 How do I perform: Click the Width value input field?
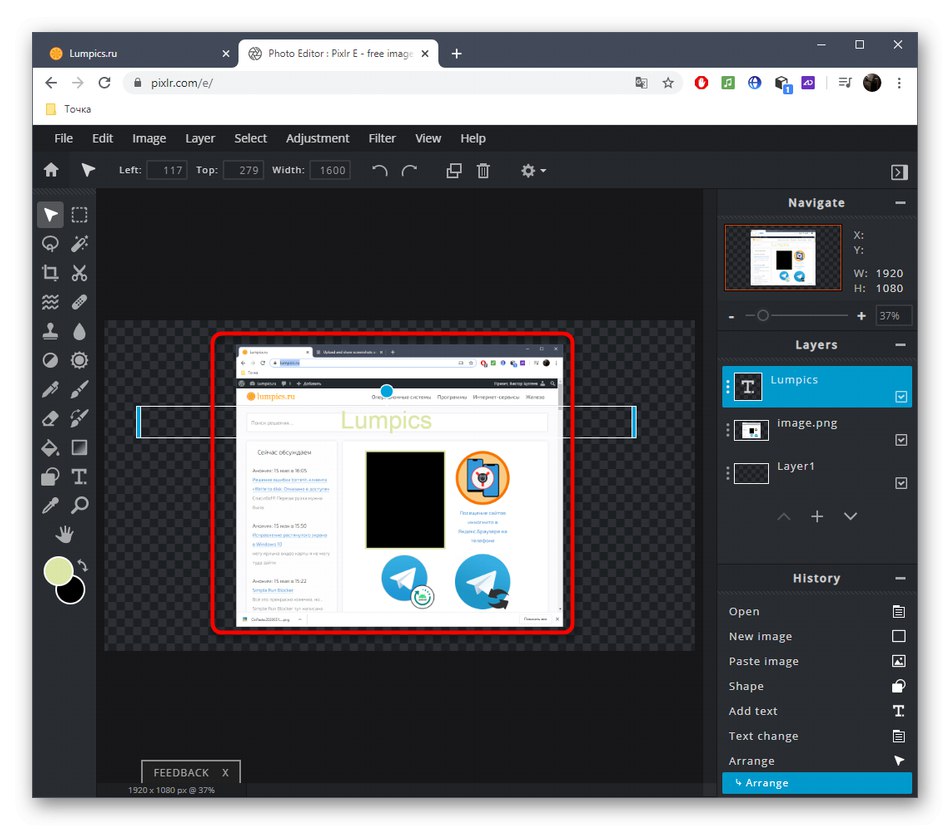[x=330, y=170]
